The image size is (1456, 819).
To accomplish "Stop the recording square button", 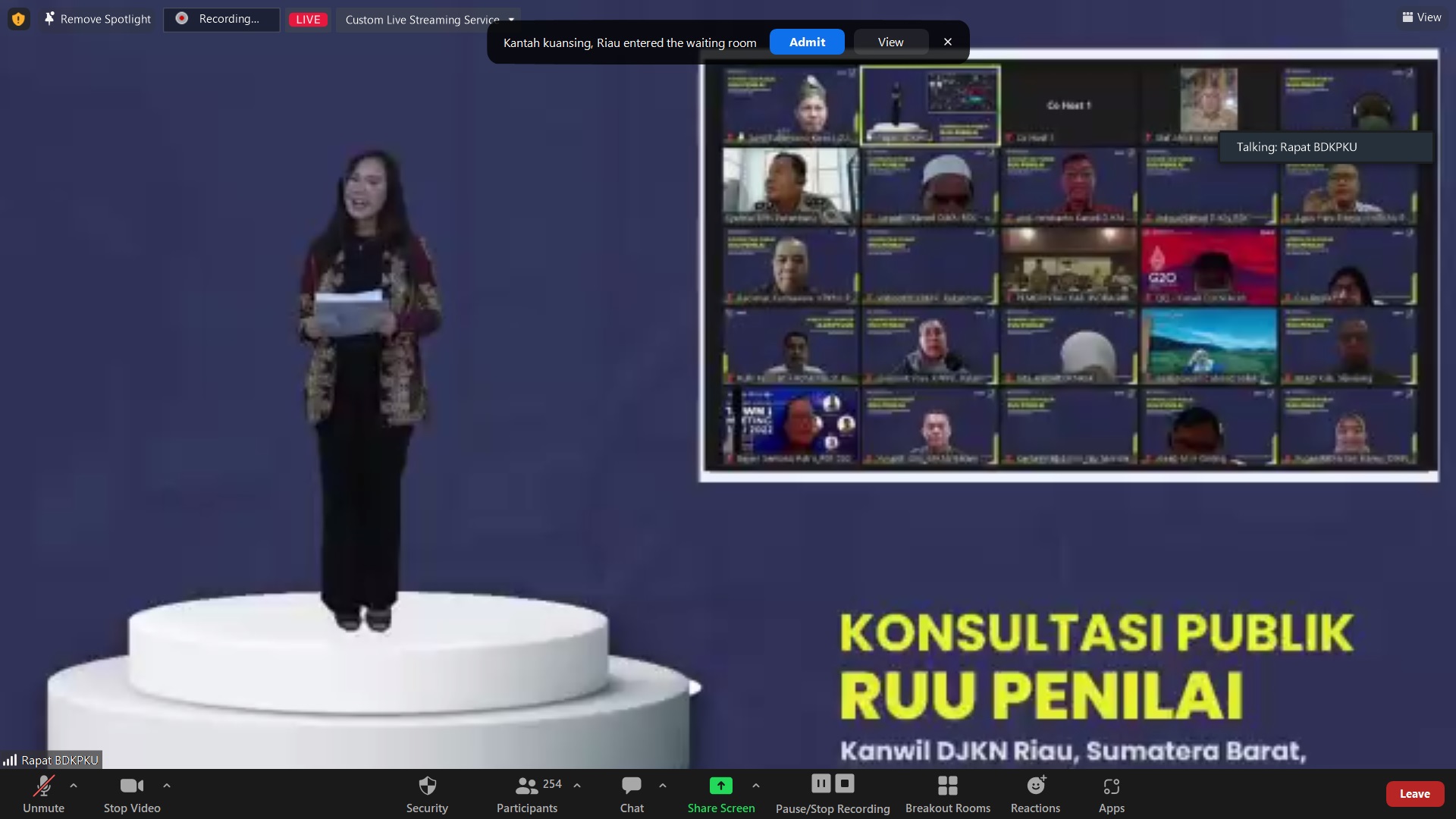I will (845, 783).
